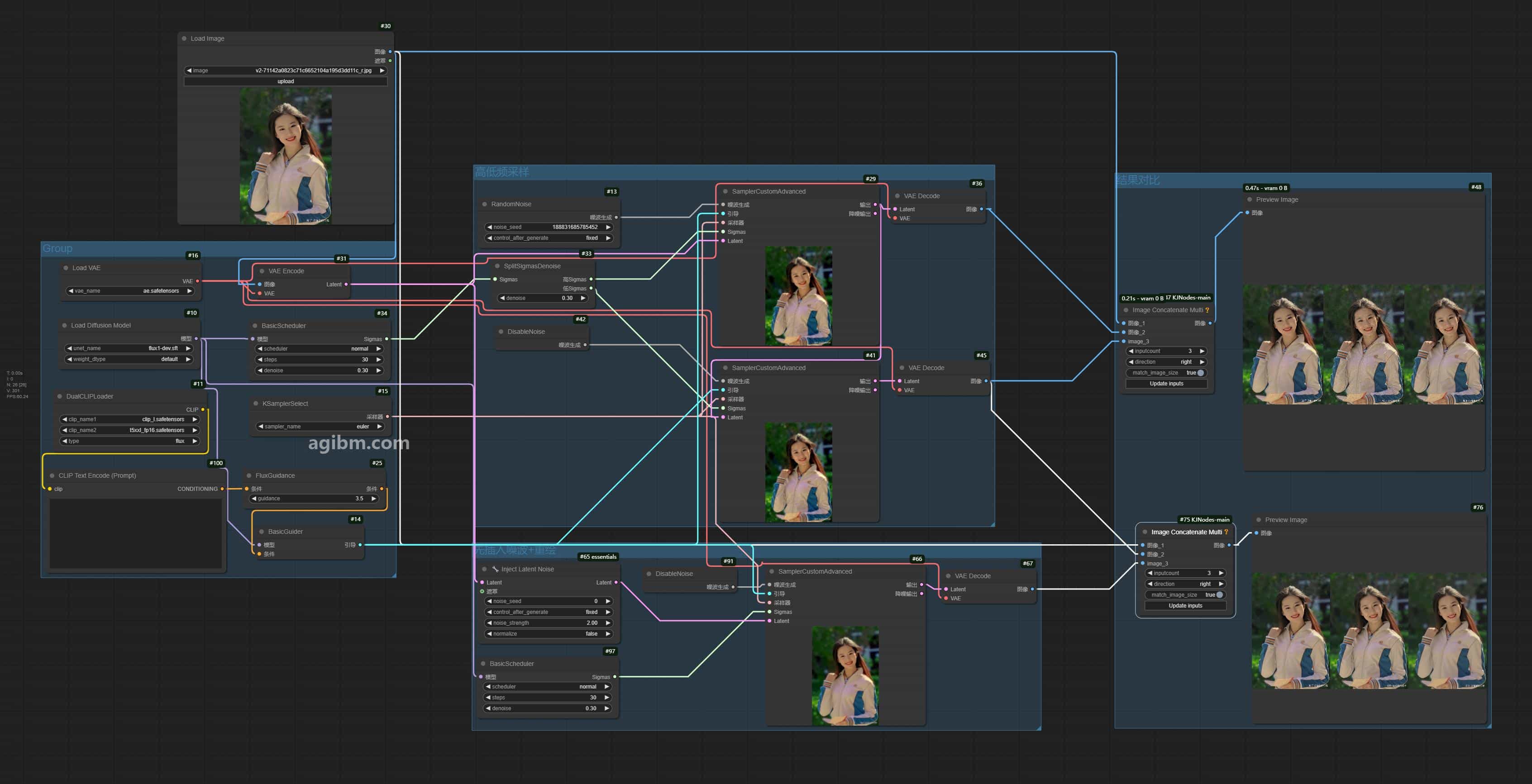Image resolution: width=1532 pixels, height=784 pixels.
Task: Click the SplitSigmasDenoise node collapse dot
Action: (498, 266)
